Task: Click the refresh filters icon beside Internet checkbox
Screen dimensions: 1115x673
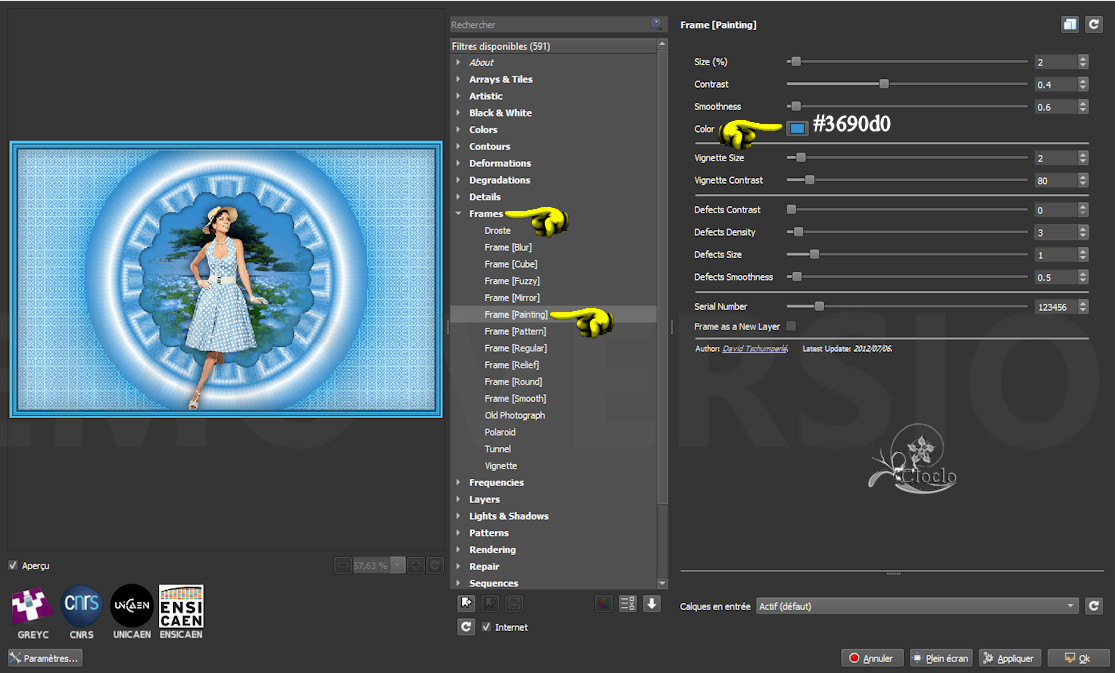Action: (x=465, y=627)
